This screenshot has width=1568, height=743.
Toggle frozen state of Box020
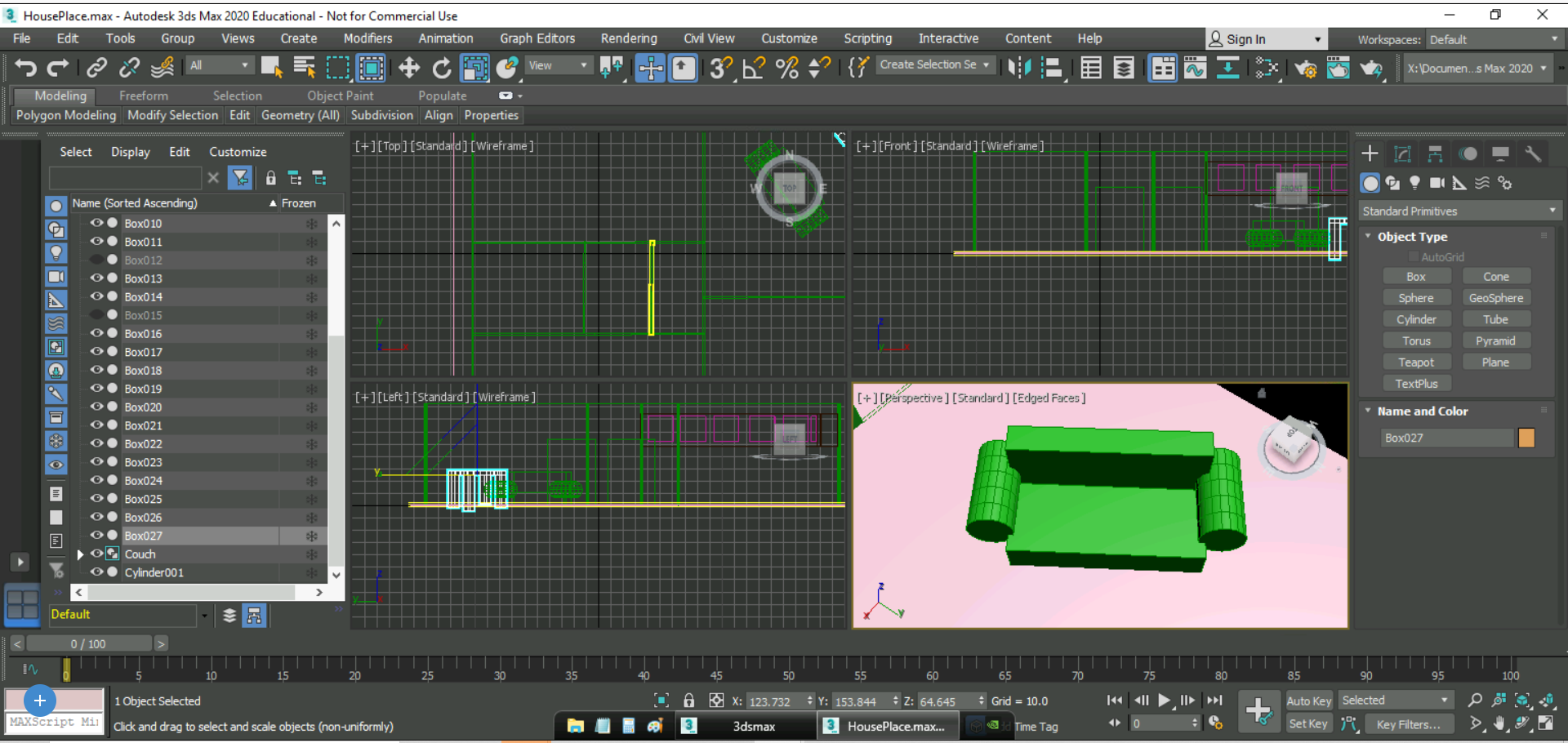[311, 407]
